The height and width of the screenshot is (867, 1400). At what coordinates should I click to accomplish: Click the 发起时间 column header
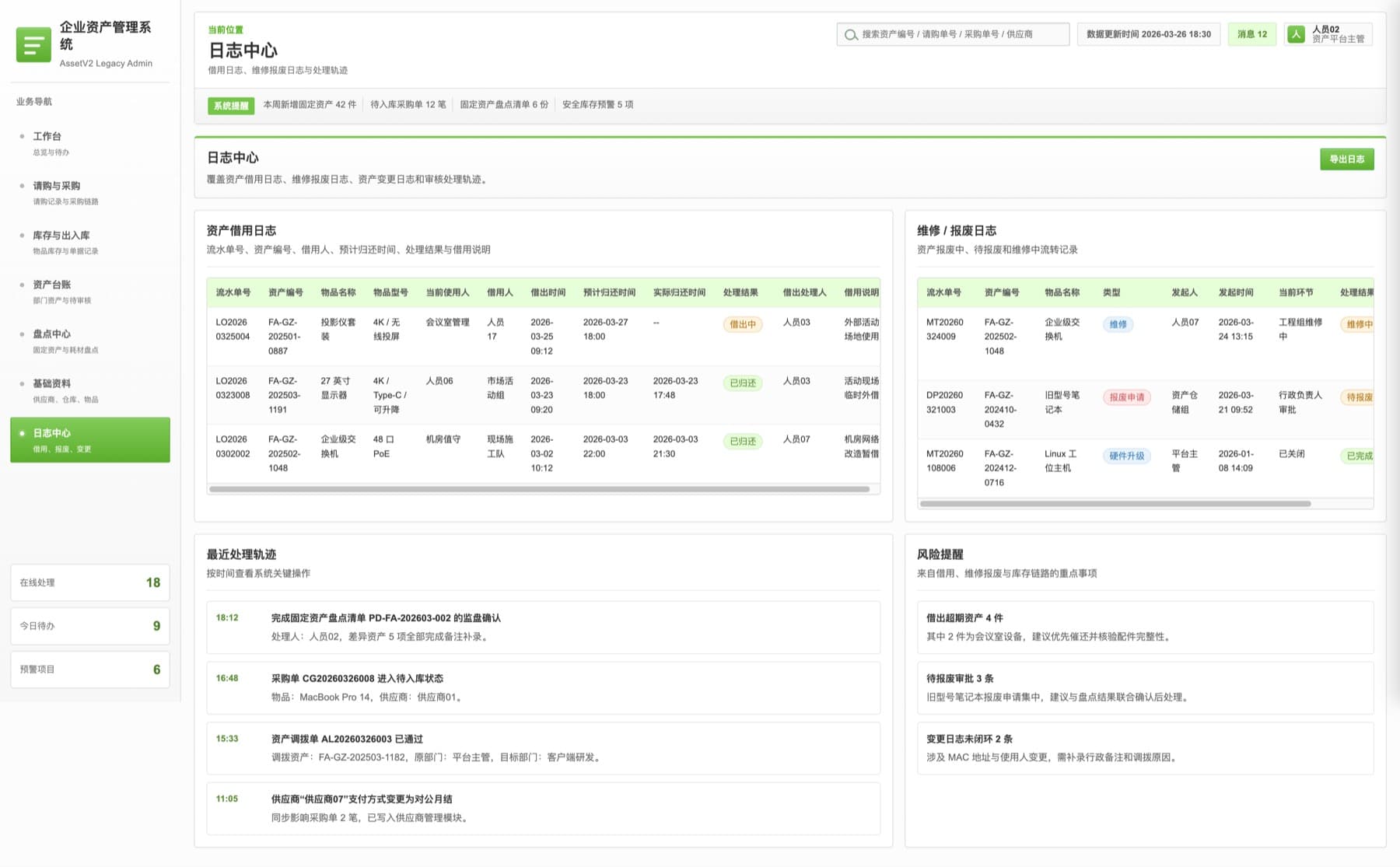click(1236, 292)
